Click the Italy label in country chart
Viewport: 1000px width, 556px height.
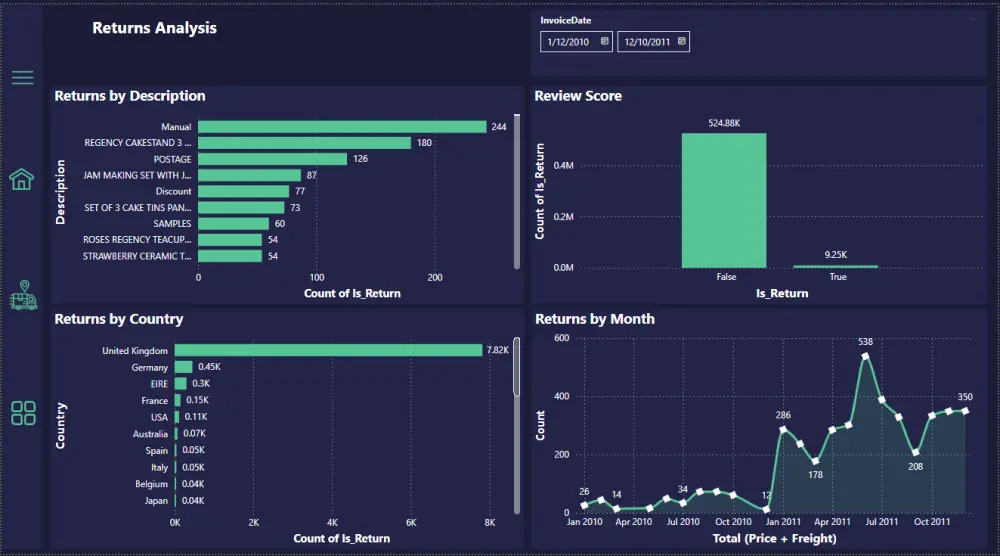point(159,467)
